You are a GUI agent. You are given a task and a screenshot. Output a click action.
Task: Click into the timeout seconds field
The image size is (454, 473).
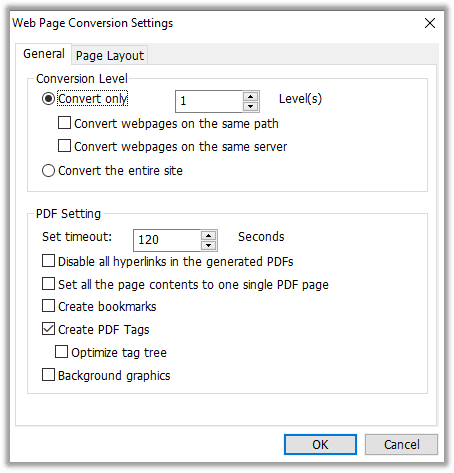coord(167,240)
